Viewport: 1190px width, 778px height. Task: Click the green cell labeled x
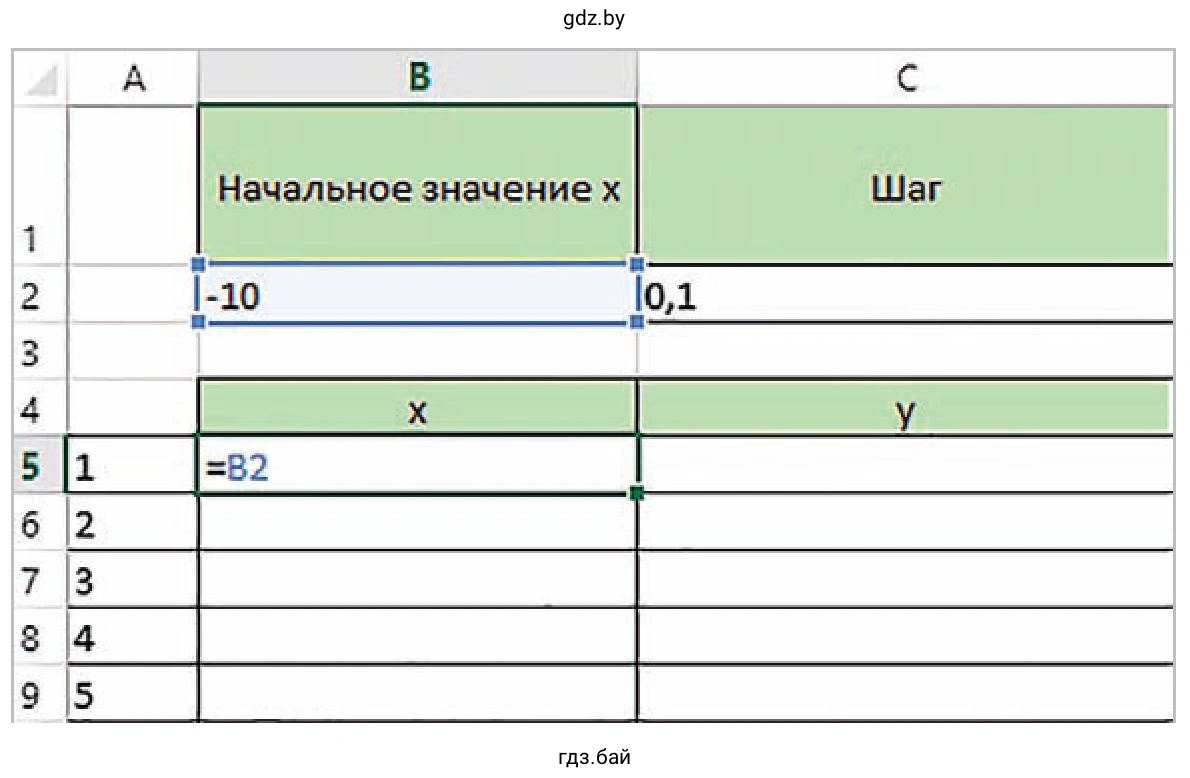418,408
